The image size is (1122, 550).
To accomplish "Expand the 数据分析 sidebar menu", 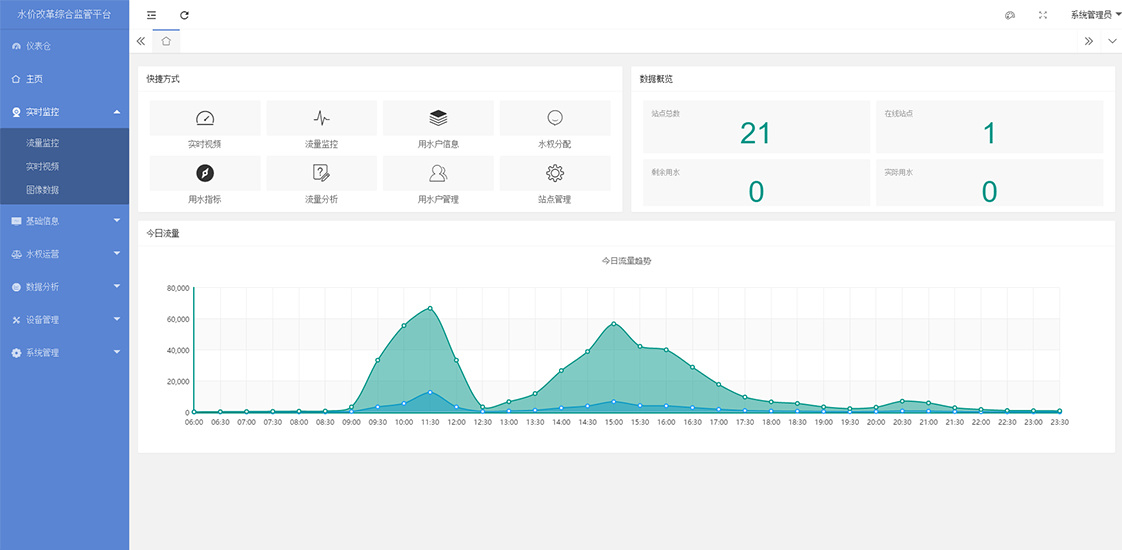I will pyautogui.click(x=64, y=287).
